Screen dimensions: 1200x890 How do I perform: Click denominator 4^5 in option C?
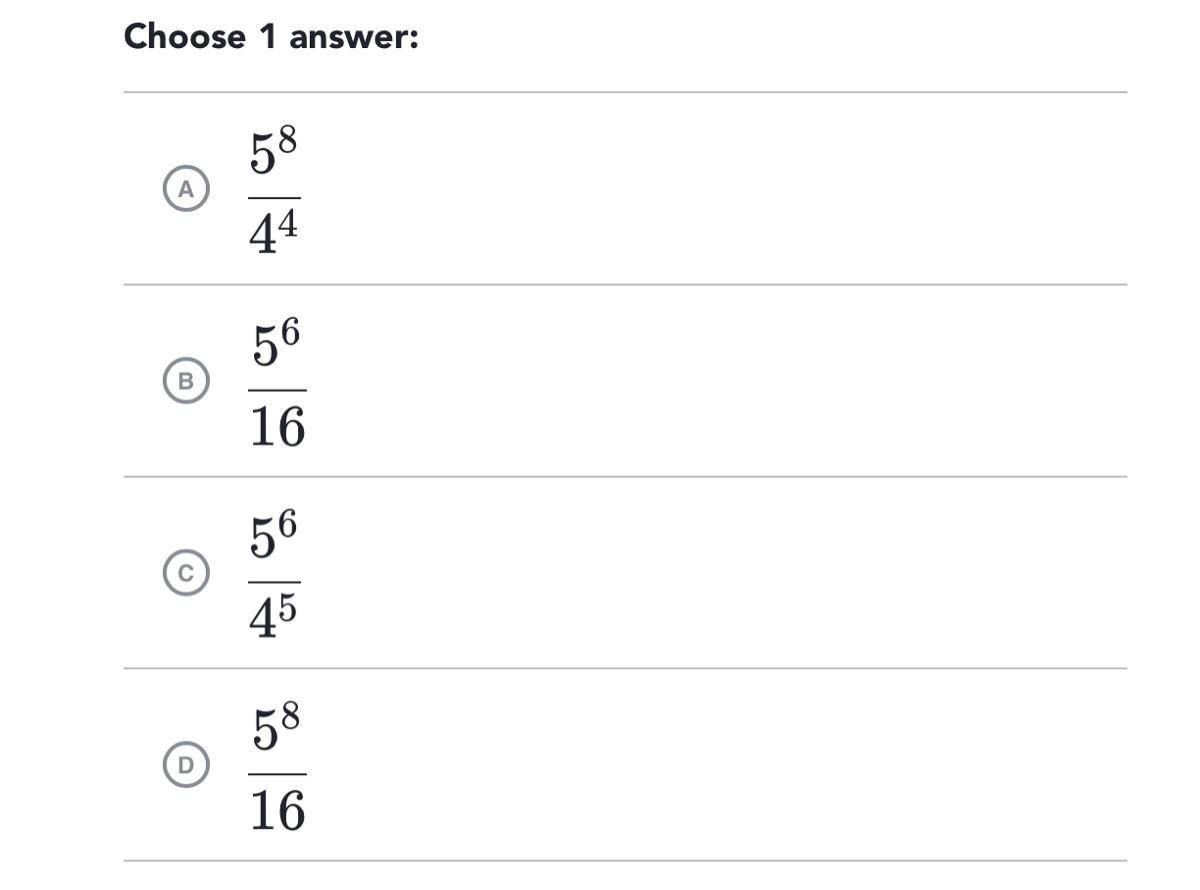point(274,621)
